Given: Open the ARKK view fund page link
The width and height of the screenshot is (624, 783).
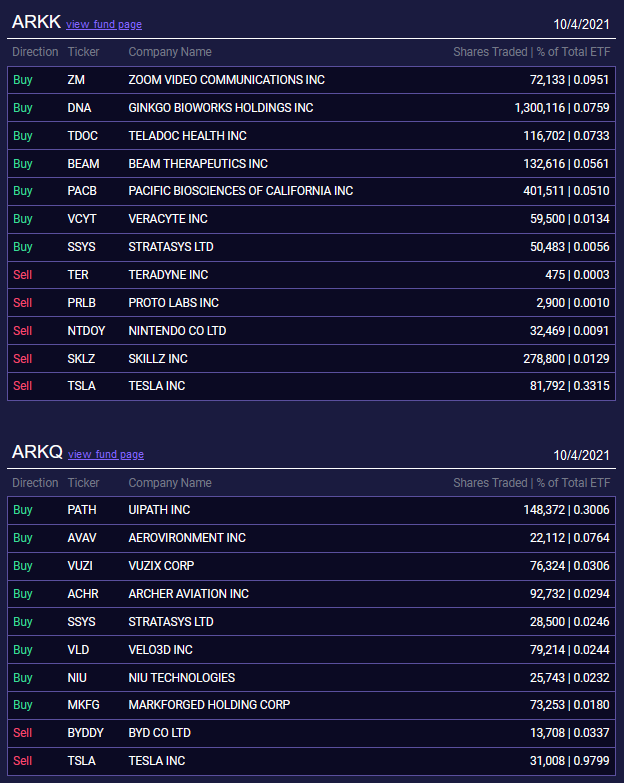Looking at the screenshot, I should coord(104,24).
